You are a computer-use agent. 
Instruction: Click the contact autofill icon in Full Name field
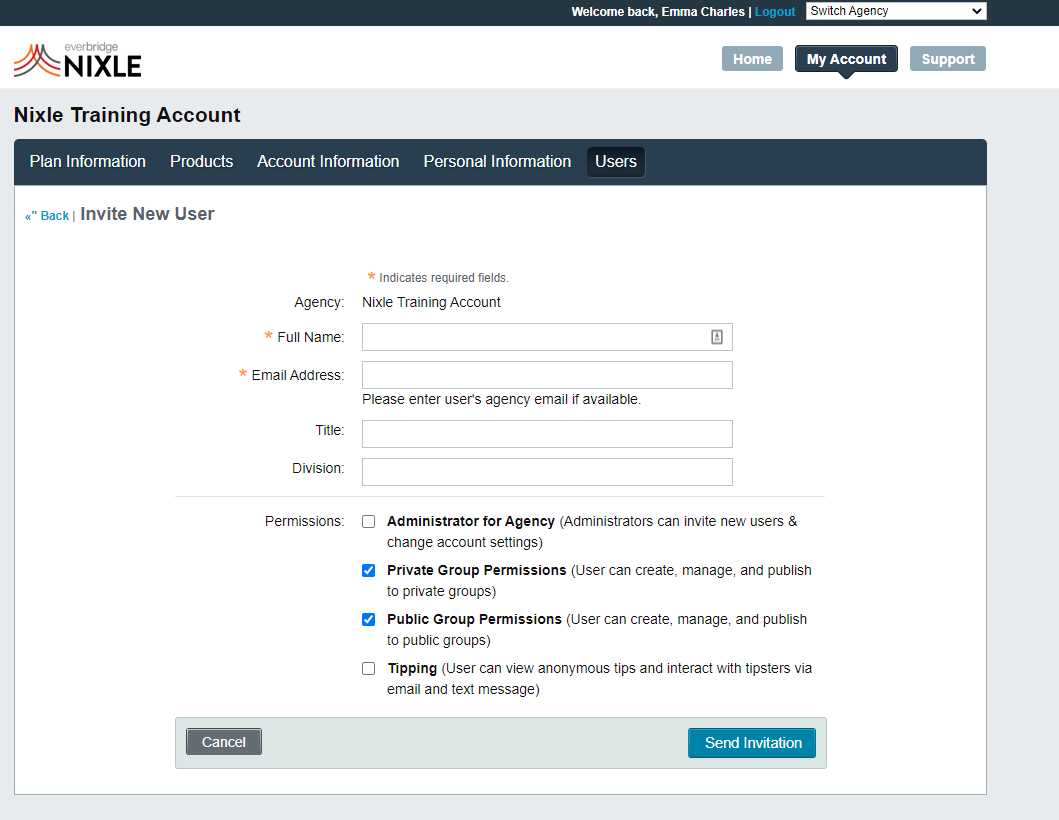(717, 337)
